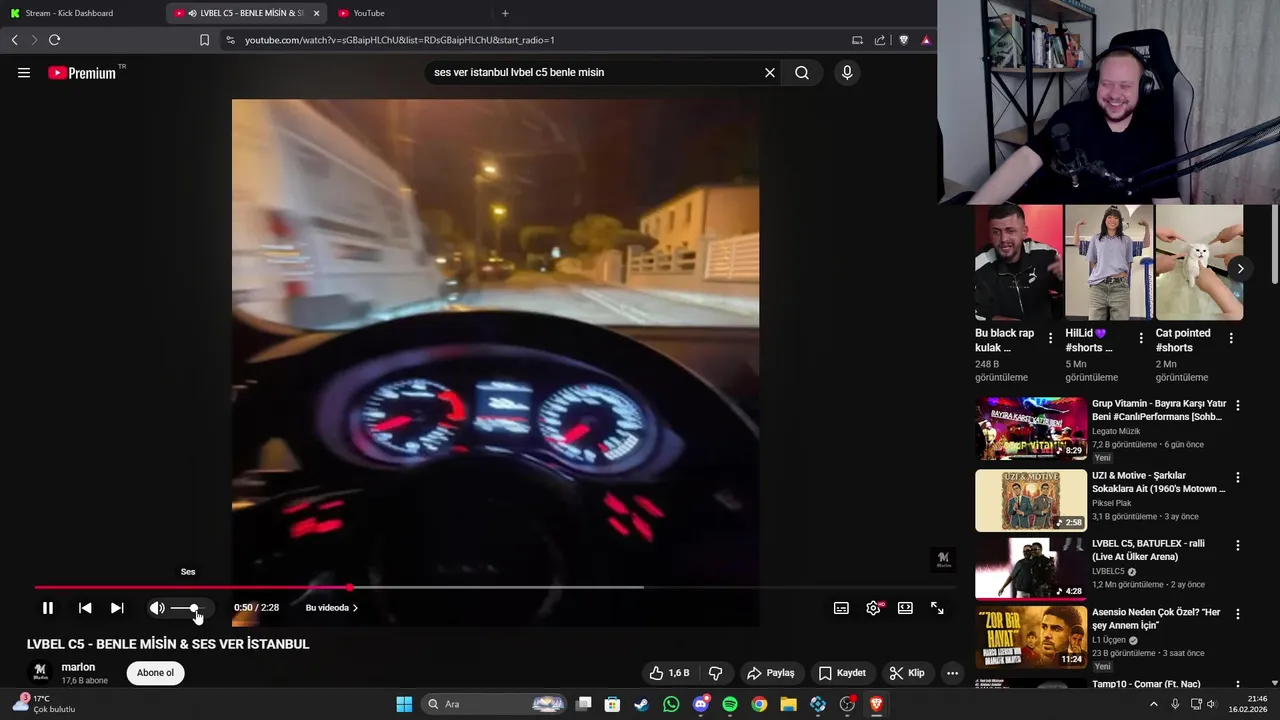Click the LVBEL C5 ralli video thumbnail
The height and width of the screenshot is (720, 1280).
point(1031,569)
